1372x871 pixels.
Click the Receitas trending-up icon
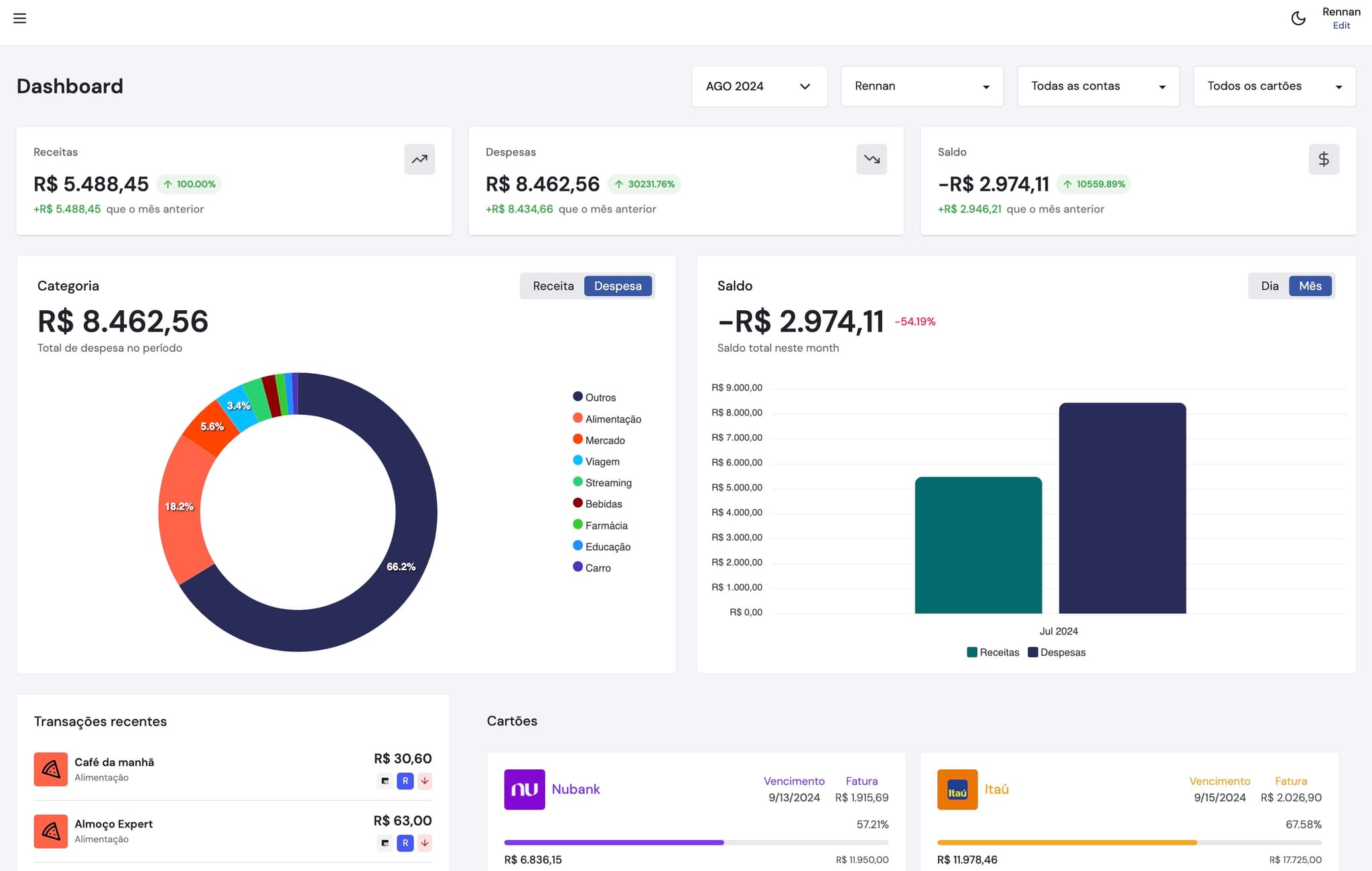[x=419, y=159]
